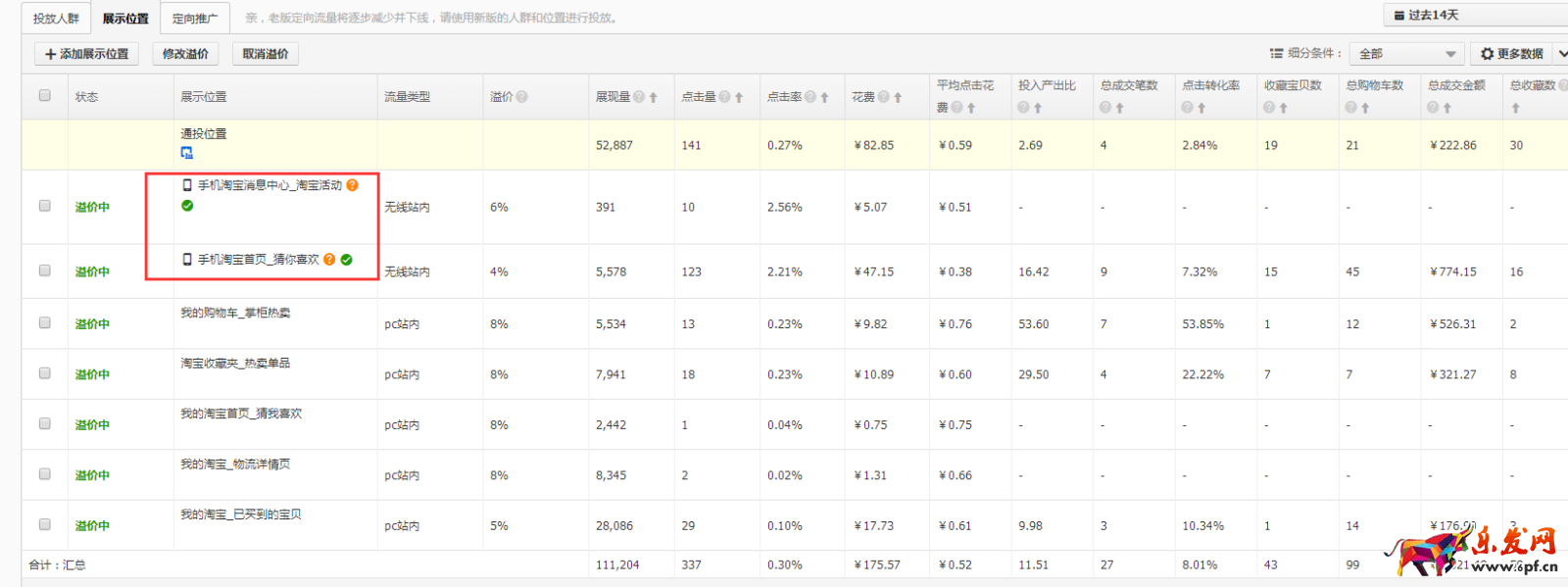
Task: Open the 细分条件 全部 dropdown
Action: coord(1406,54)
